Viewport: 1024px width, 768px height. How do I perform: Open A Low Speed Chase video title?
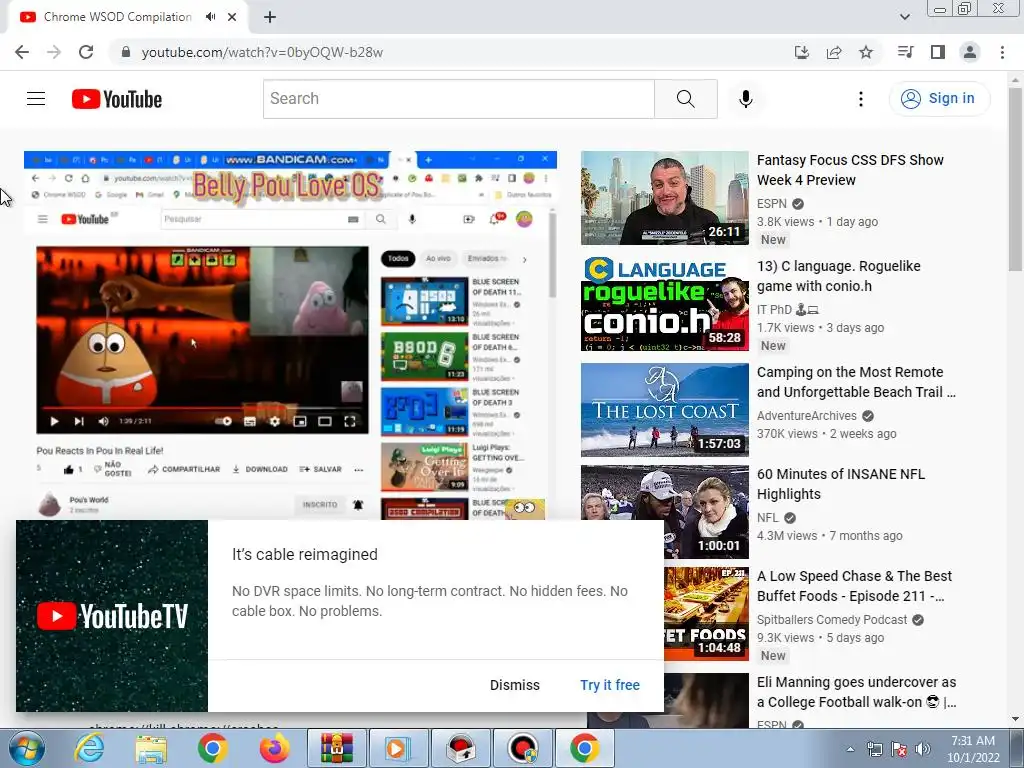[854, 586]
